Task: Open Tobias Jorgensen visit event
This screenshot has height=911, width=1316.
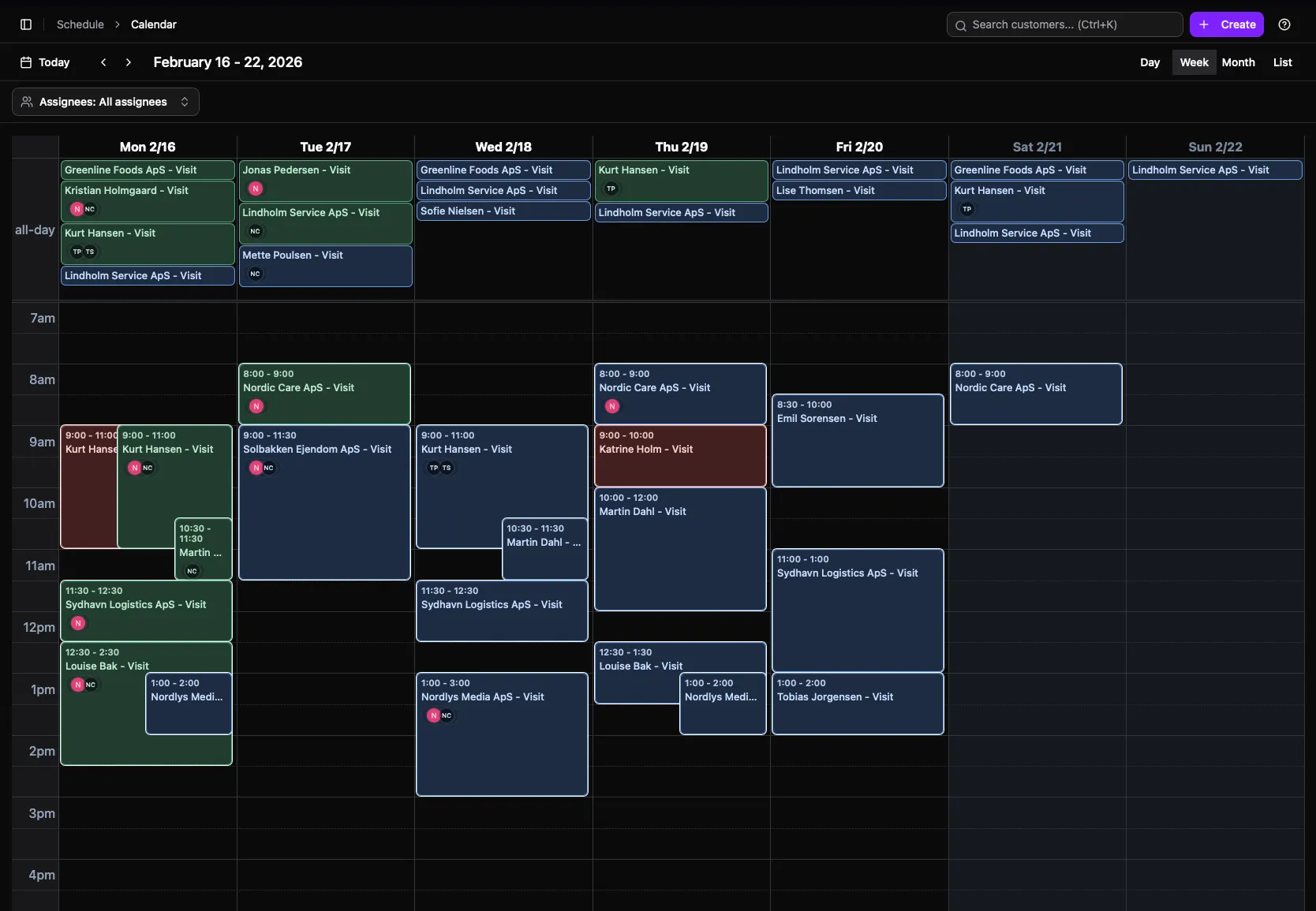Action: point(858,703)
